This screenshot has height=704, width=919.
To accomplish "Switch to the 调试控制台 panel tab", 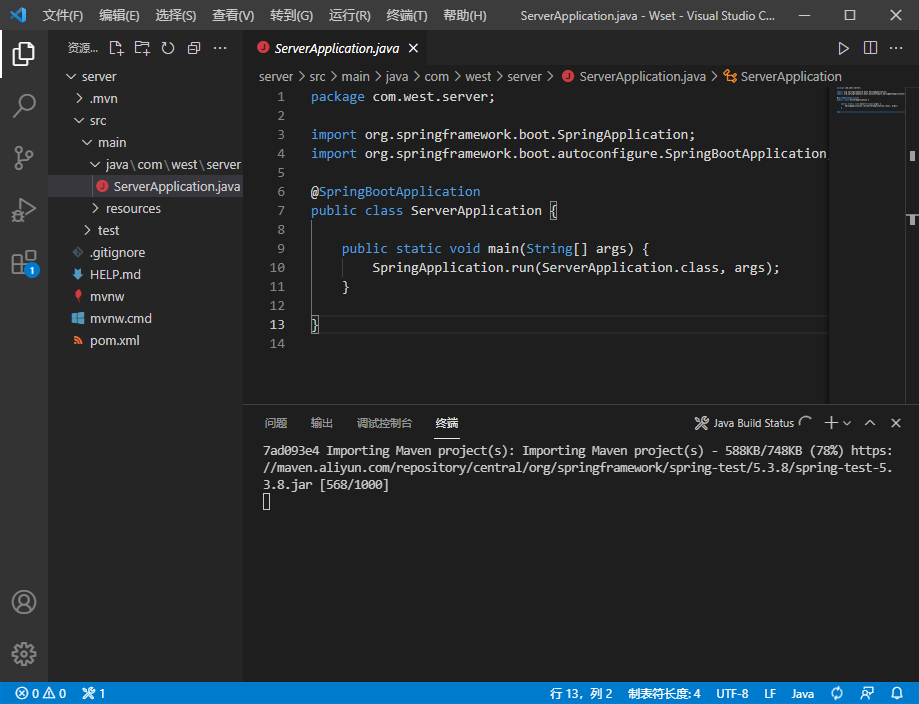I will 384,422.
